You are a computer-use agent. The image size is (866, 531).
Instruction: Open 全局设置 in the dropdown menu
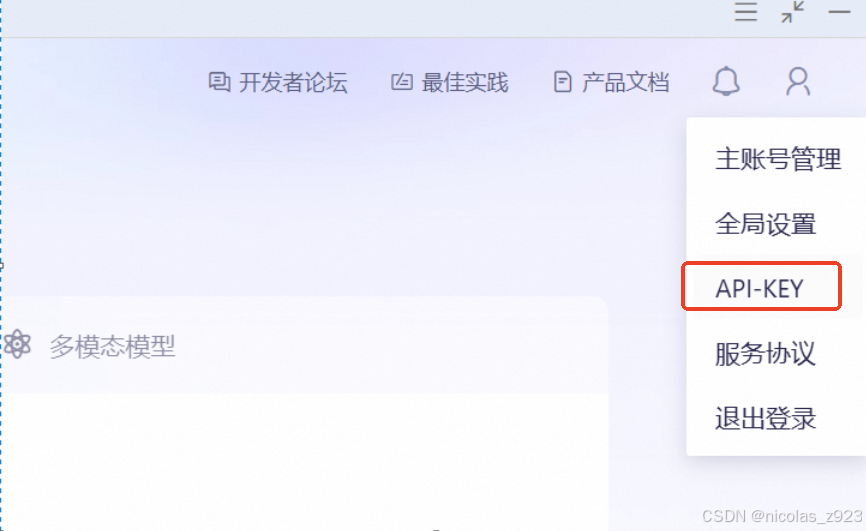(x=765, y=224)
